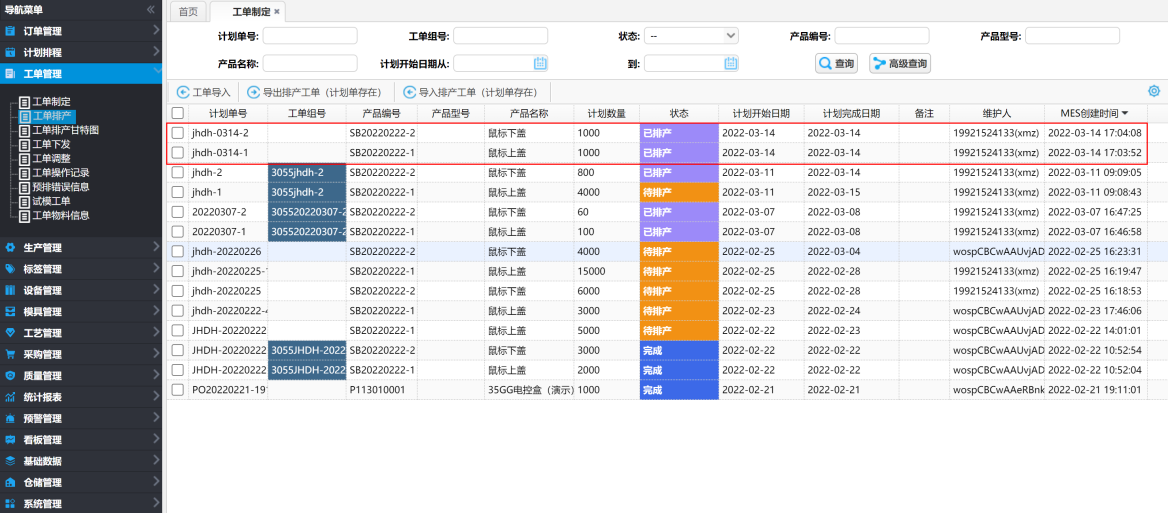Click the 设备管理 sidebar icon

10,290
